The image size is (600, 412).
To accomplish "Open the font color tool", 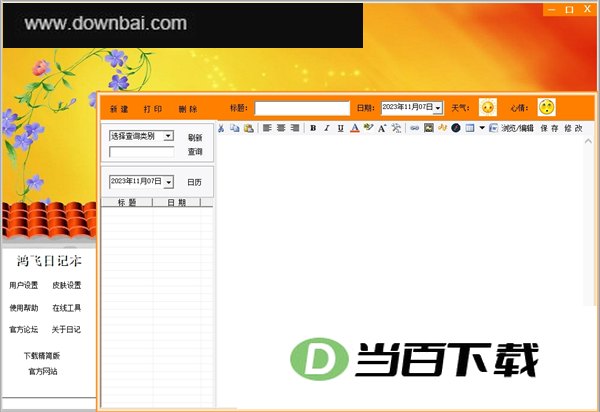I will click(355, 128).
